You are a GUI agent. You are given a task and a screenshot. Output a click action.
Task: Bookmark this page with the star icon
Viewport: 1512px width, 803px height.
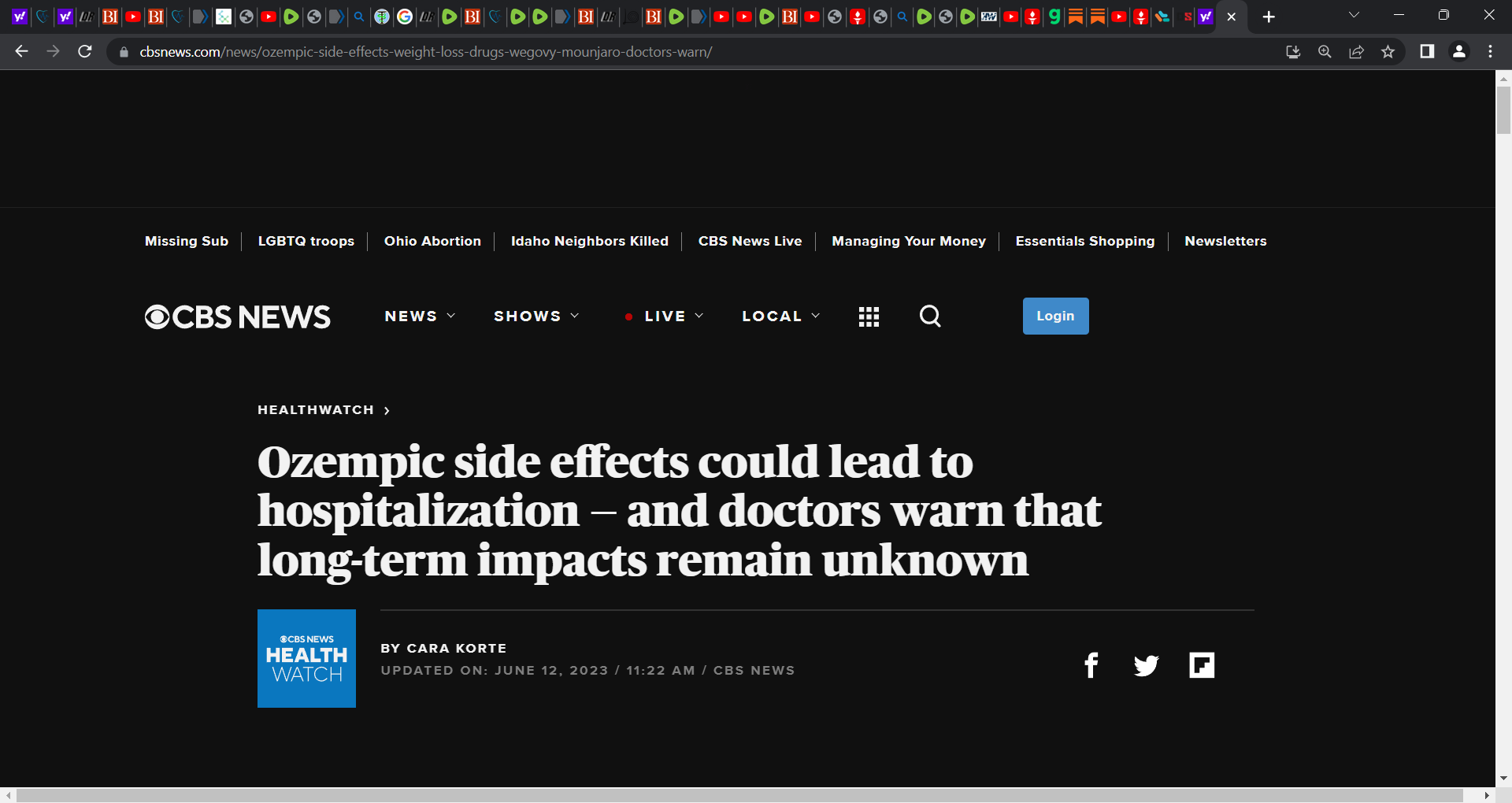tap(1388, 52)
